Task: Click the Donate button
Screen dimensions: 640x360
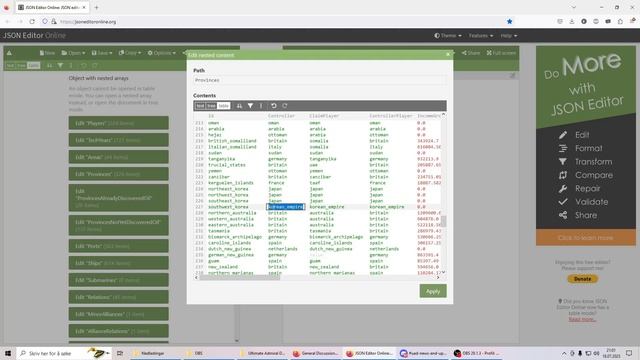Action: point(582,279)
